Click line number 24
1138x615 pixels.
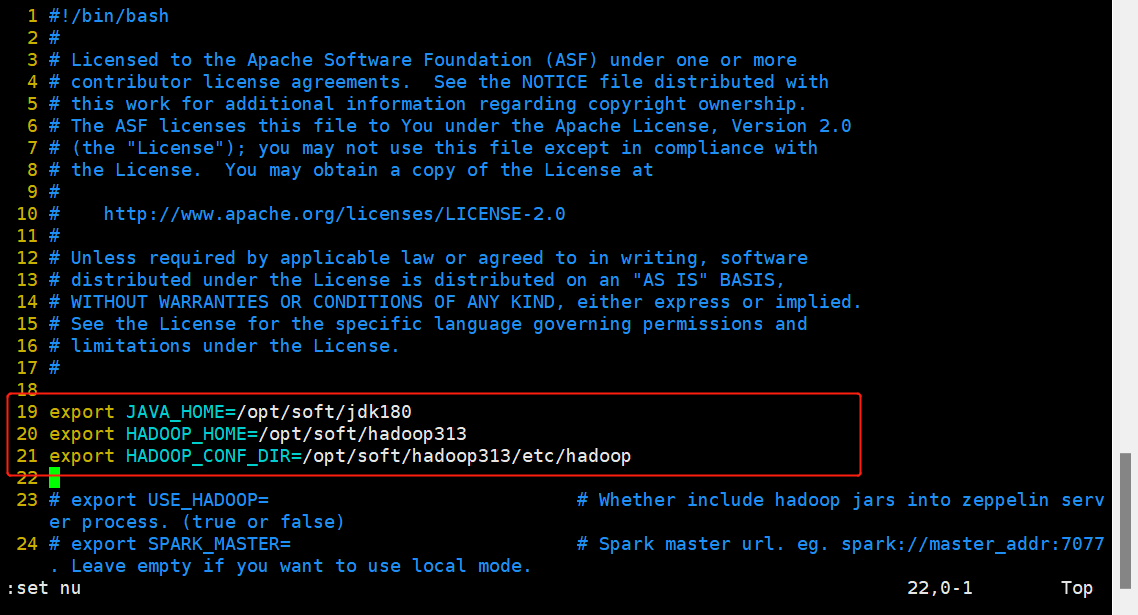click(27, 544)
